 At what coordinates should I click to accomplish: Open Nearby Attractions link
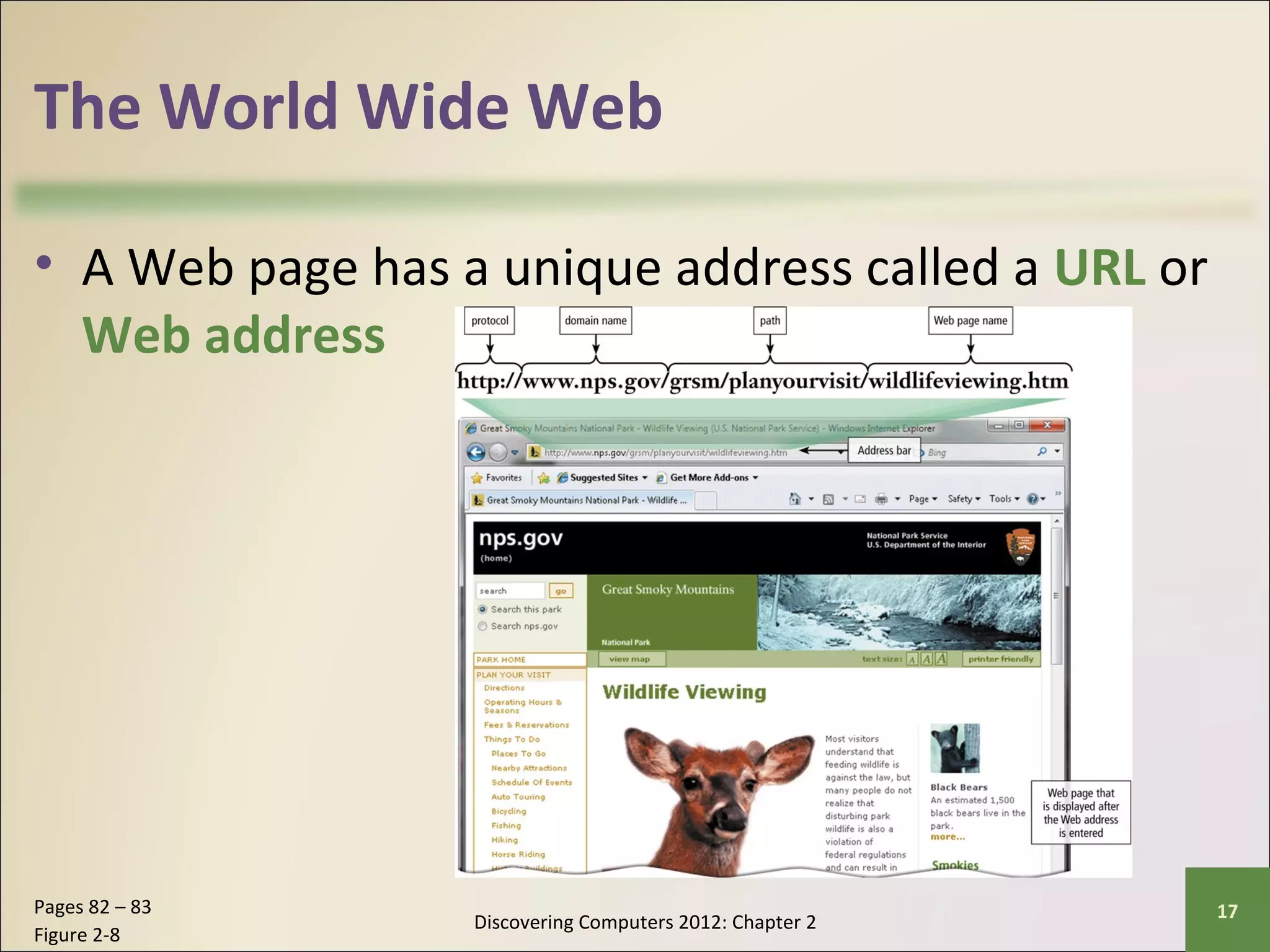(529, 768)
